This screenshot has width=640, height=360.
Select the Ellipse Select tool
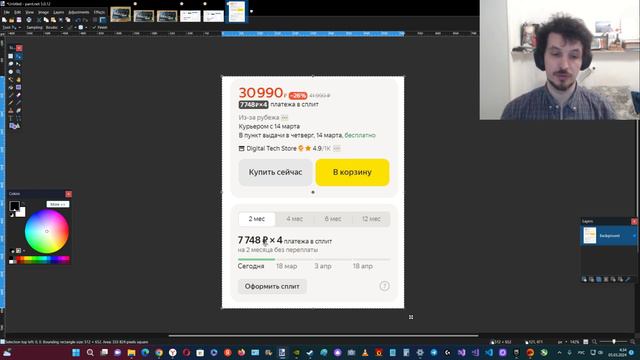click(x=11, y=72)
